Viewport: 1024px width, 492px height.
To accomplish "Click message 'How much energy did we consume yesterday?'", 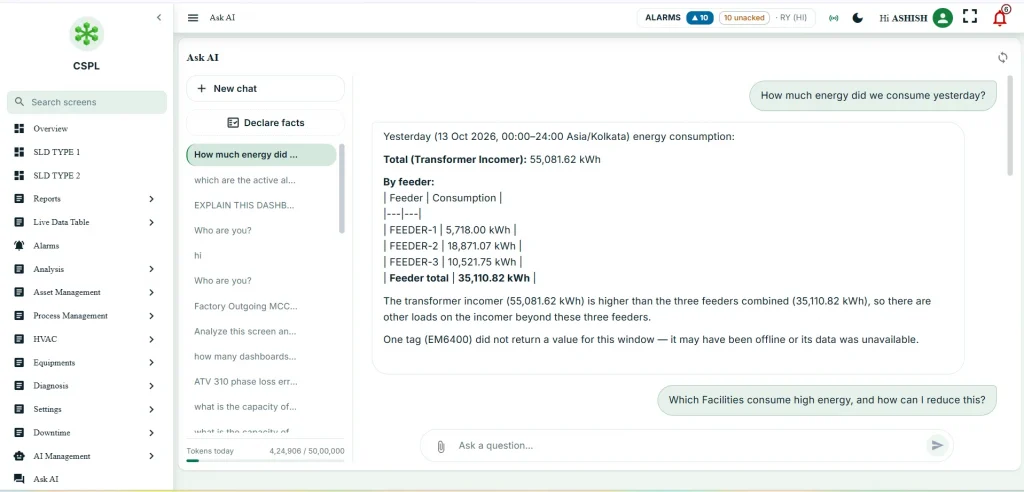I will 873,95.
